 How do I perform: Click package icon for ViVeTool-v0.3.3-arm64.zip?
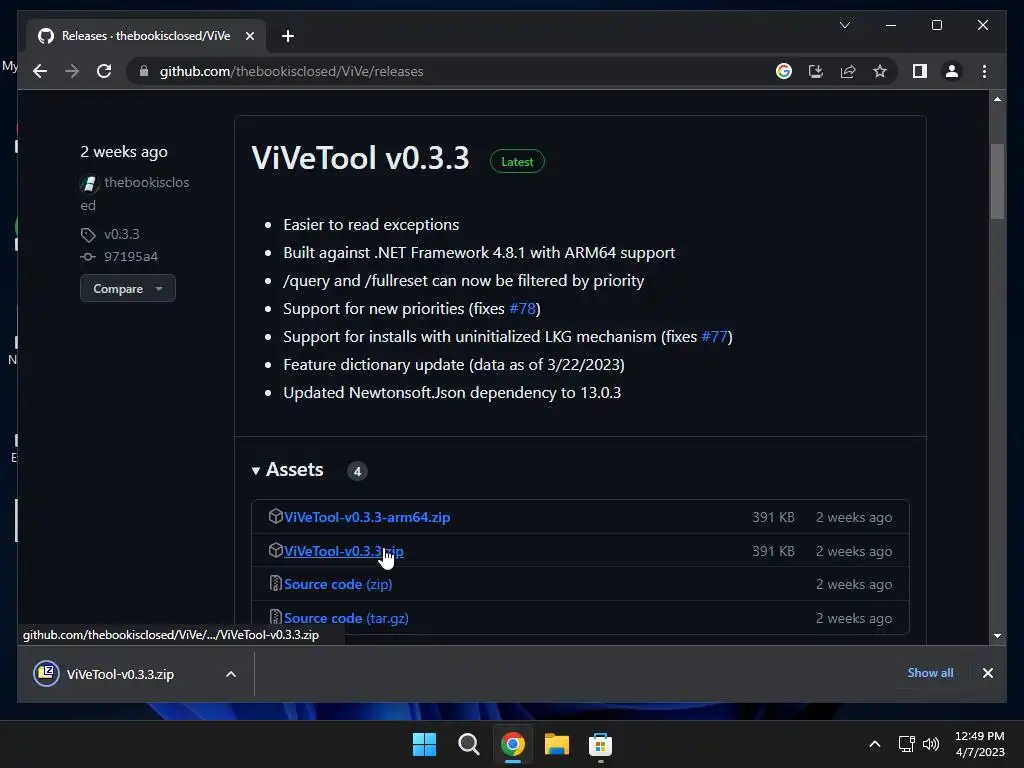[x=276, y=517]
